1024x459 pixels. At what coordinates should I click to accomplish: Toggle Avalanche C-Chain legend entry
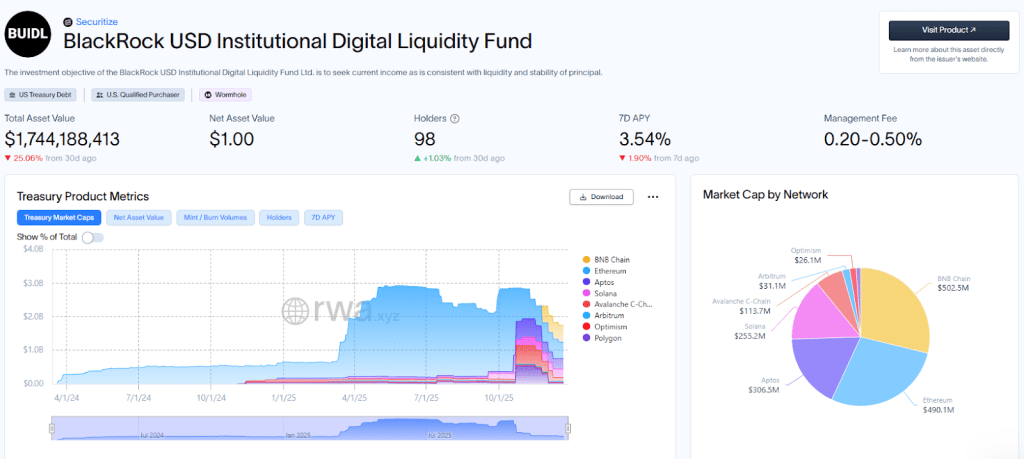point(616,304)
